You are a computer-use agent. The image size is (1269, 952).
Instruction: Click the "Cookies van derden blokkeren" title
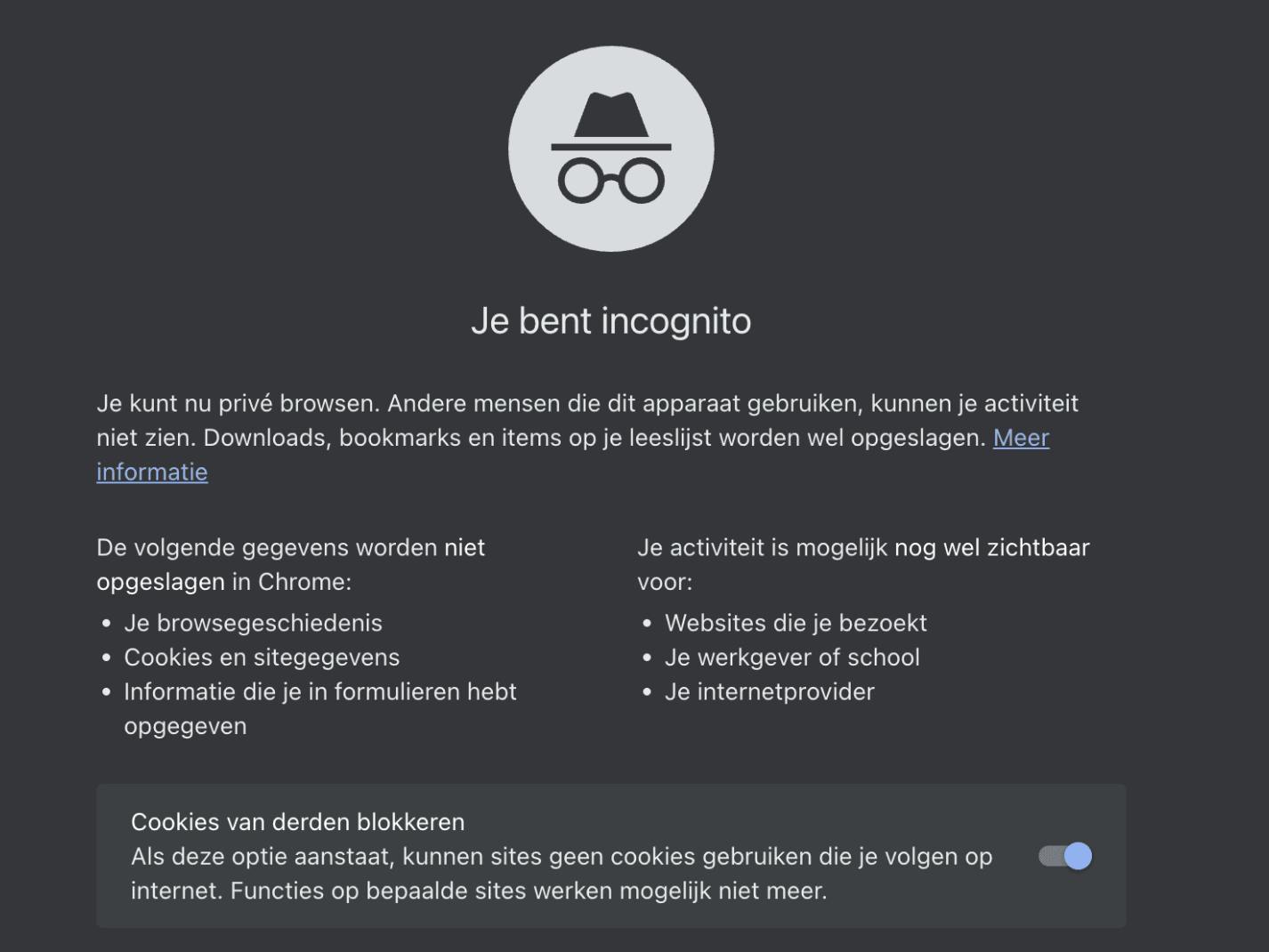click(x=297, y=822)
